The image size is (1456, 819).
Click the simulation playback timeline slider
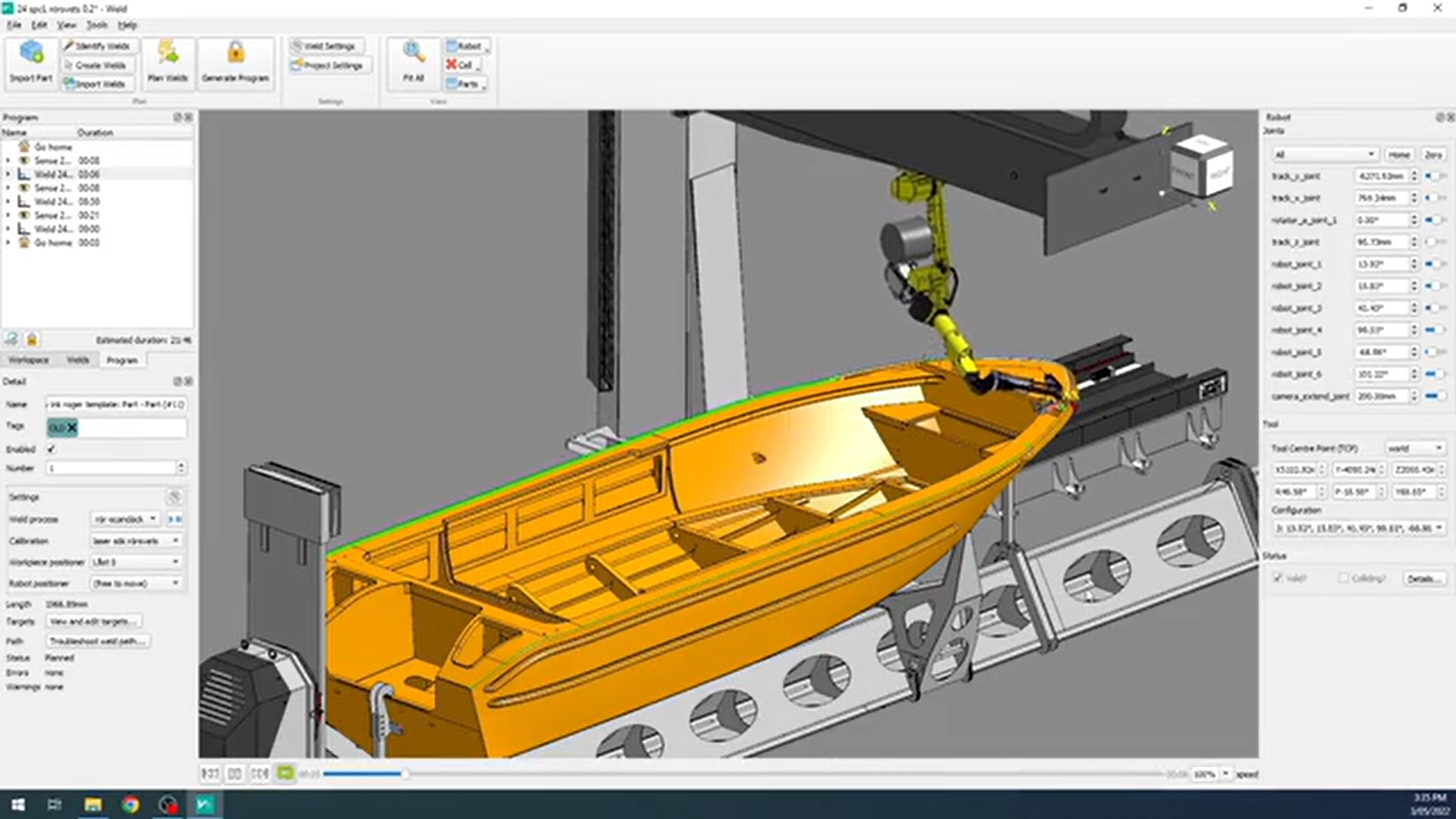405,773
